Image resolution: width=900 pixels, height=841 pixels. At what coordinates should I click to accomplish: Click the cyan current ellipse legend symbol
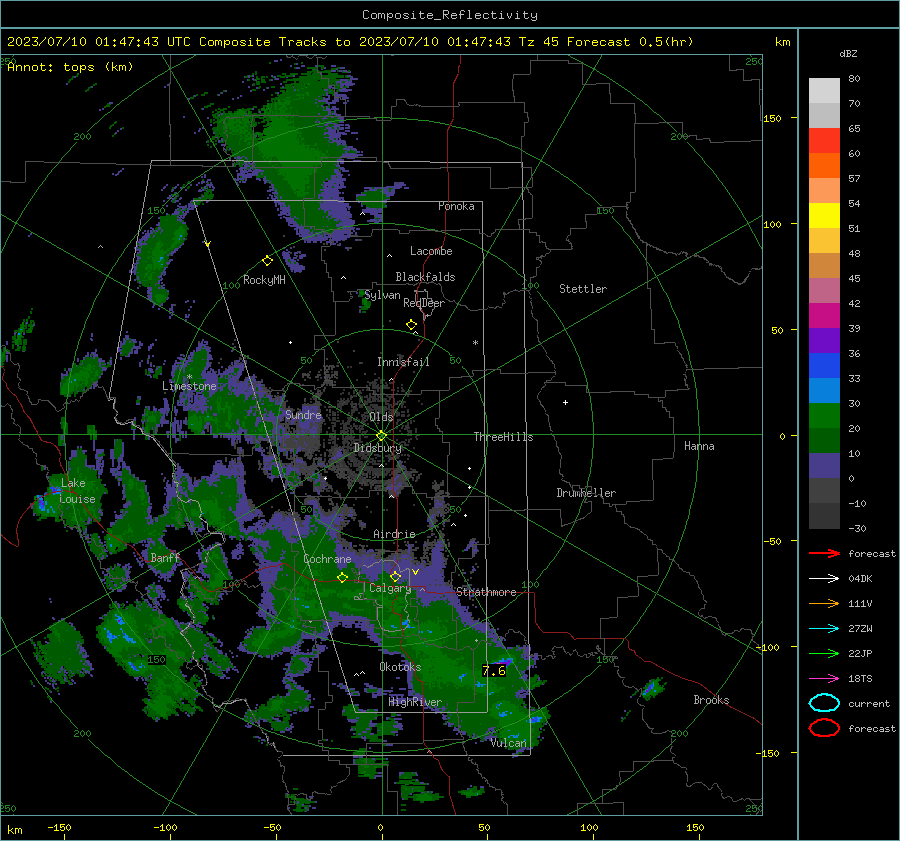pos(824,703)
